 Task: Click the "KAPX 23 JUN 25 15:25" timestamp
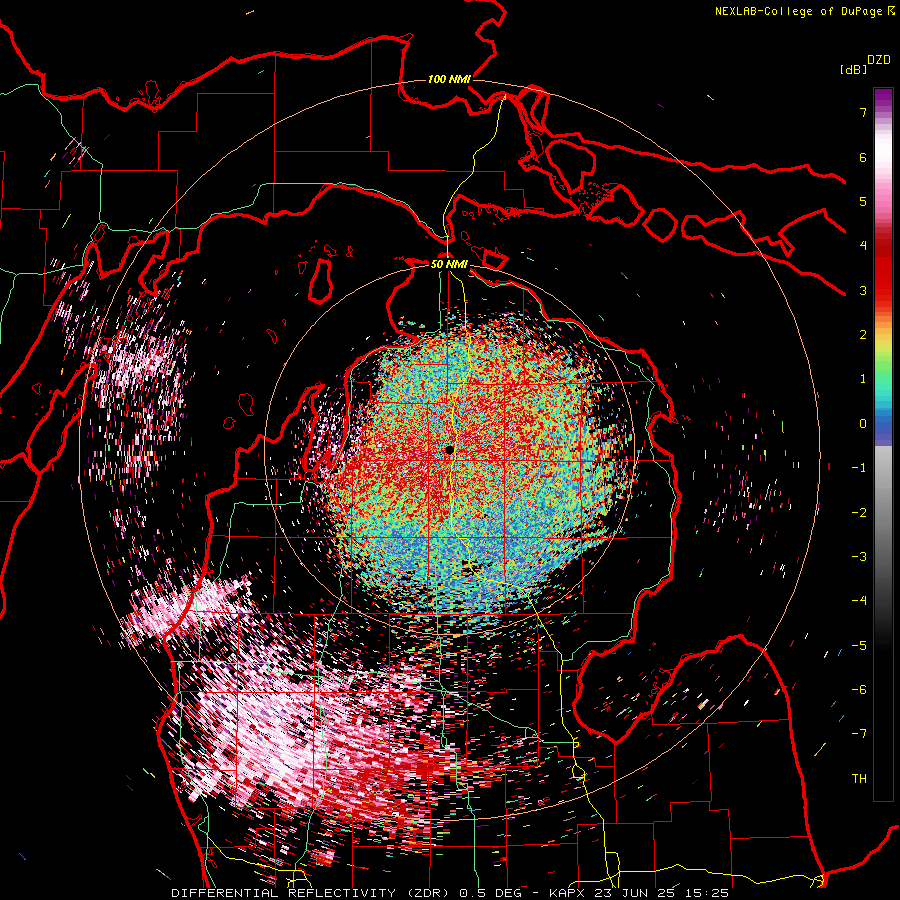638,893
